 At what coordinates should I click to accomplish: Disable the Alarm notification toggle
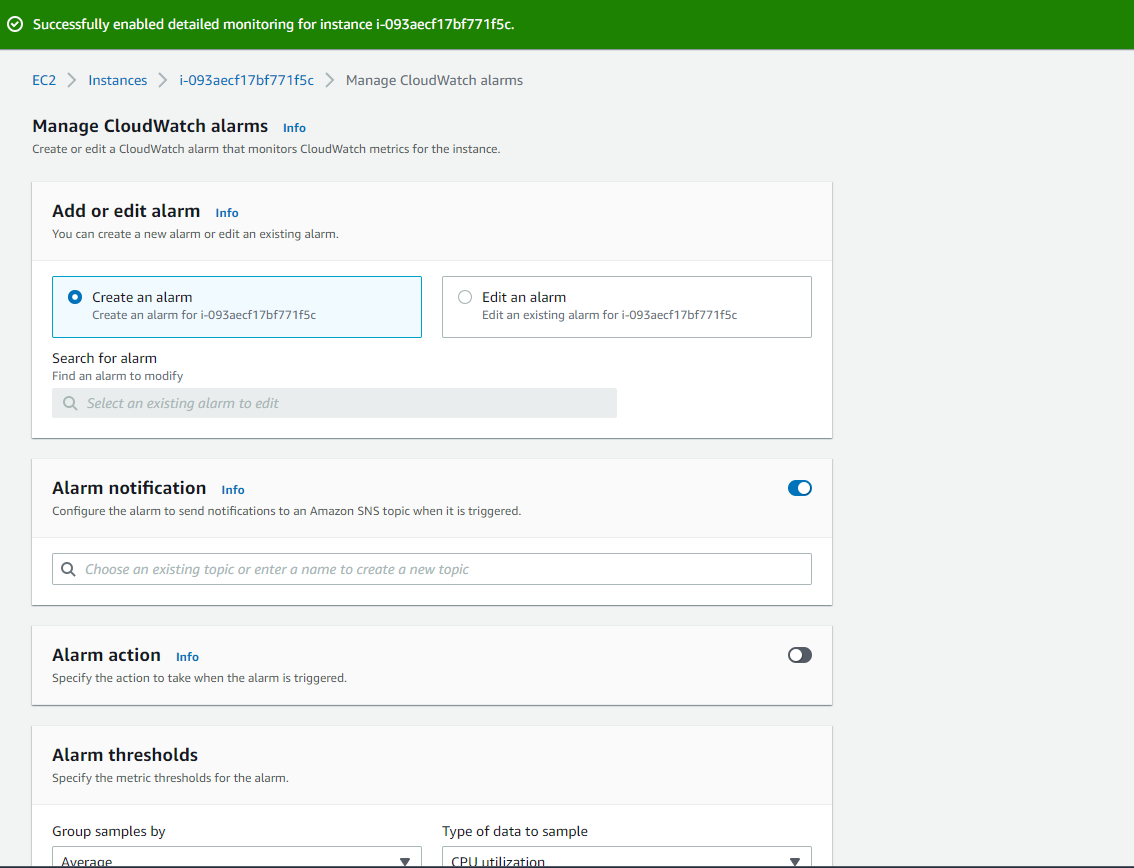point(799,487)
